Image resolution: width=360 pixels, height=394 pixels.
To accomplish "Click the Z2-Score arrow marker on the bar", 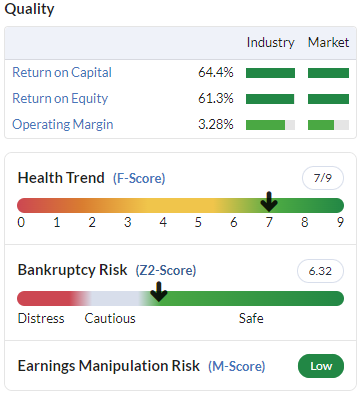I will (159, 292).
